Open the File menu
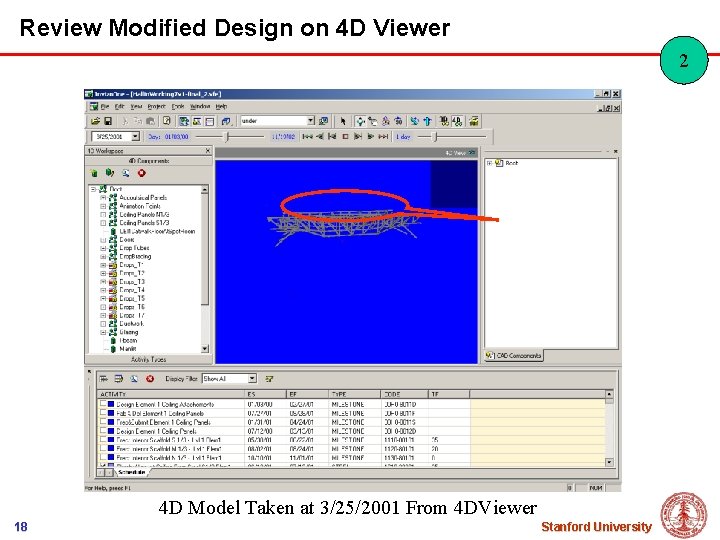This screenshot has height=540, width=720. [105, 107]
